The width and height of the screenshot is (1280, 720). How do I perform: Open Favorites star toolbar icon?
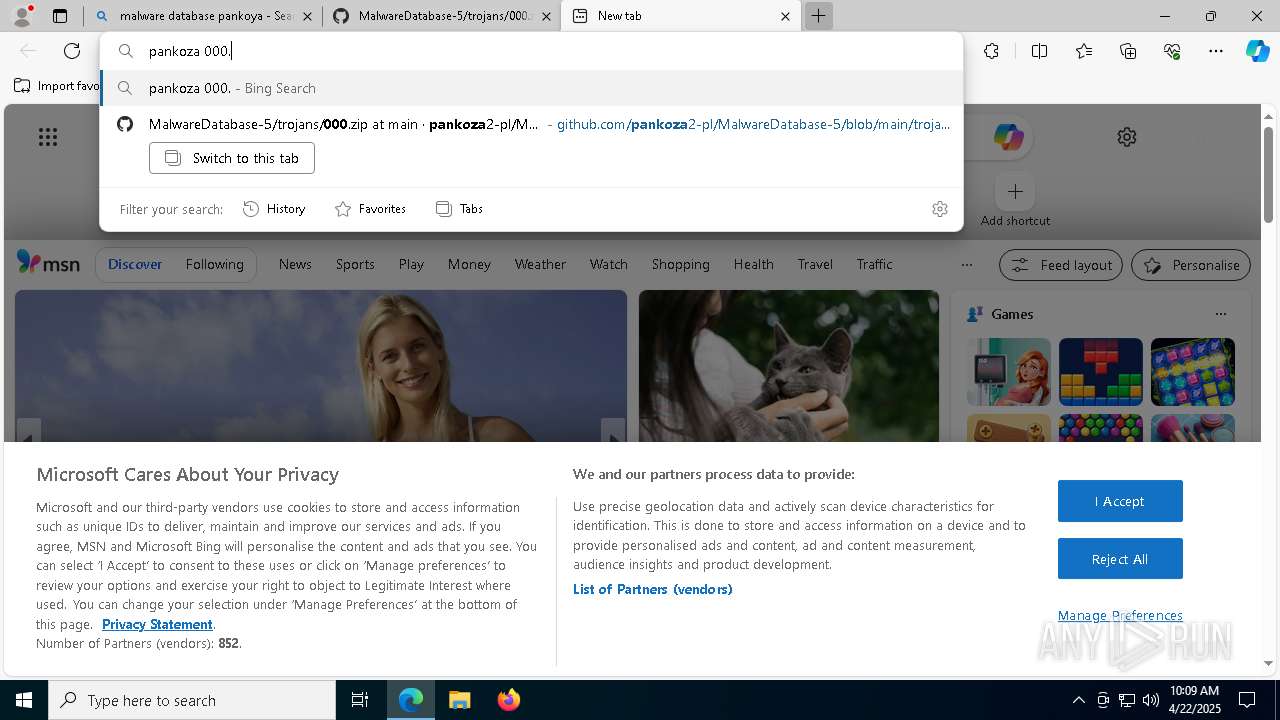(1084, 51)
